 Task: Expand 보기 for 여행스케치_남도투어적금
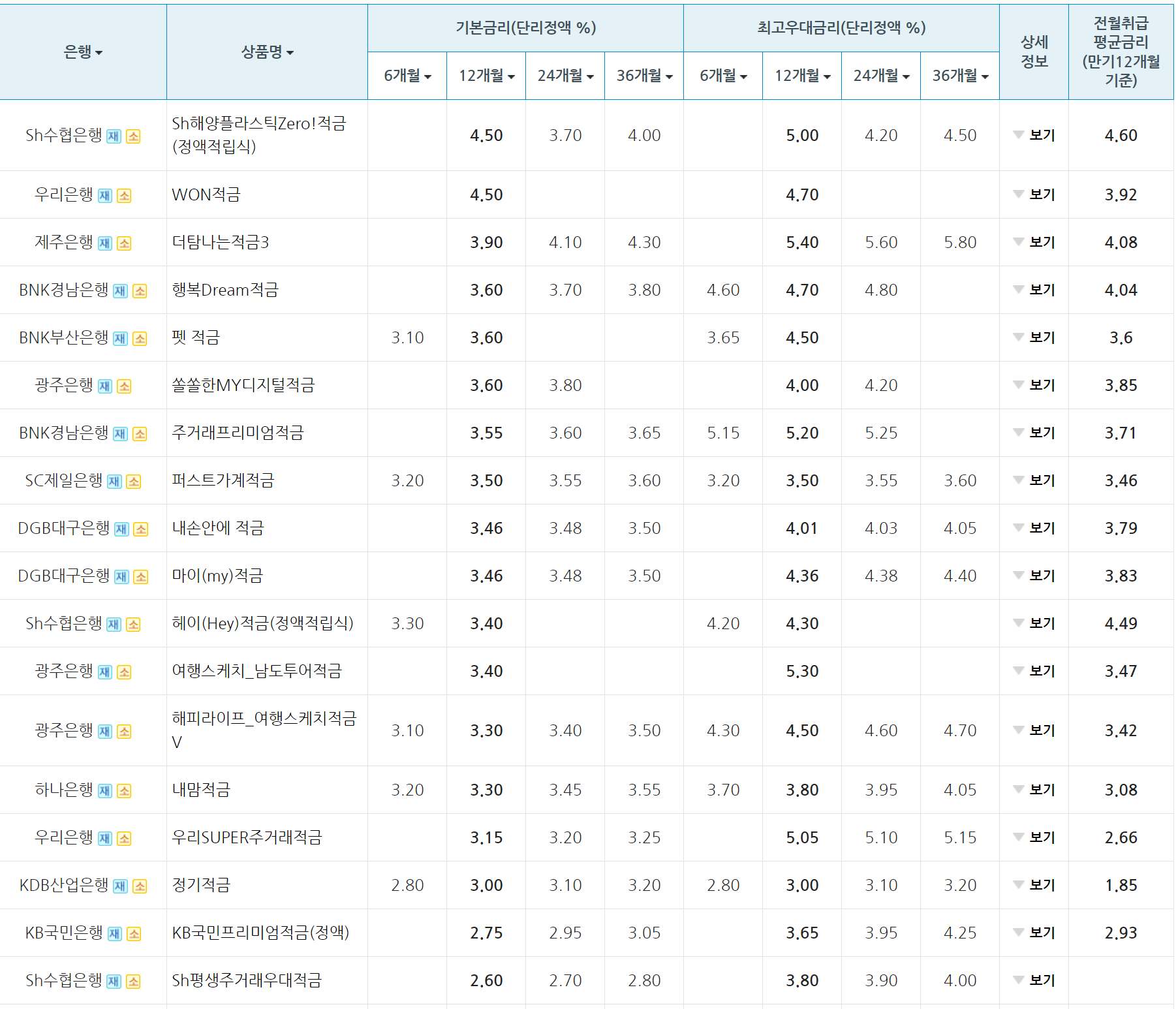(x=1034, y=671)
